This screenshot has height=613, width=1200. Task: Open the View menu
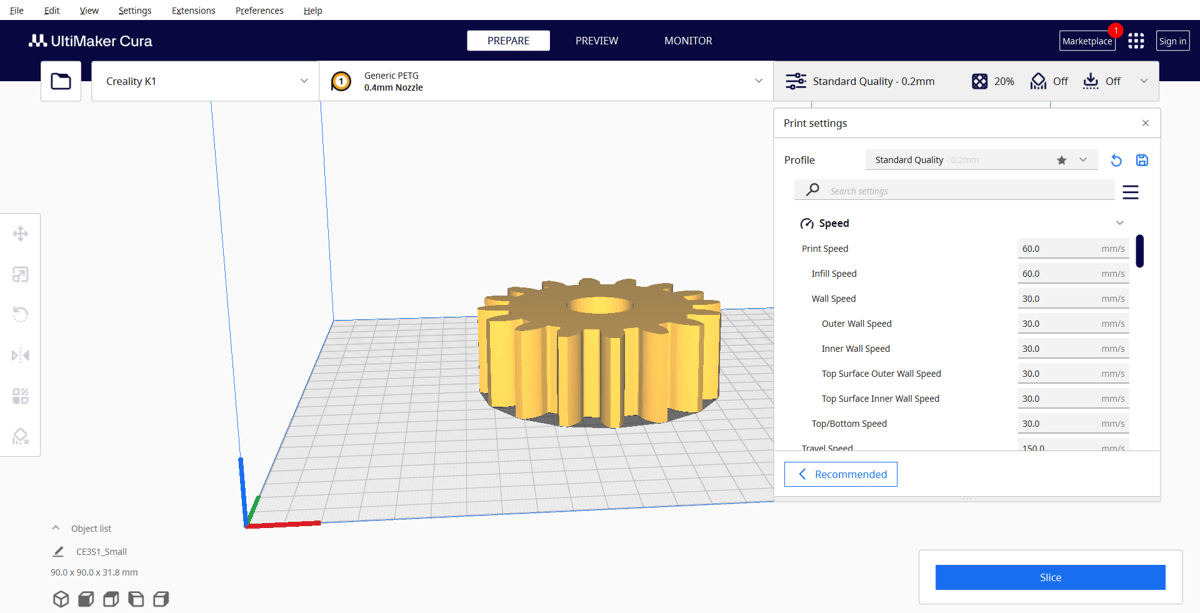tap(89, 10)
